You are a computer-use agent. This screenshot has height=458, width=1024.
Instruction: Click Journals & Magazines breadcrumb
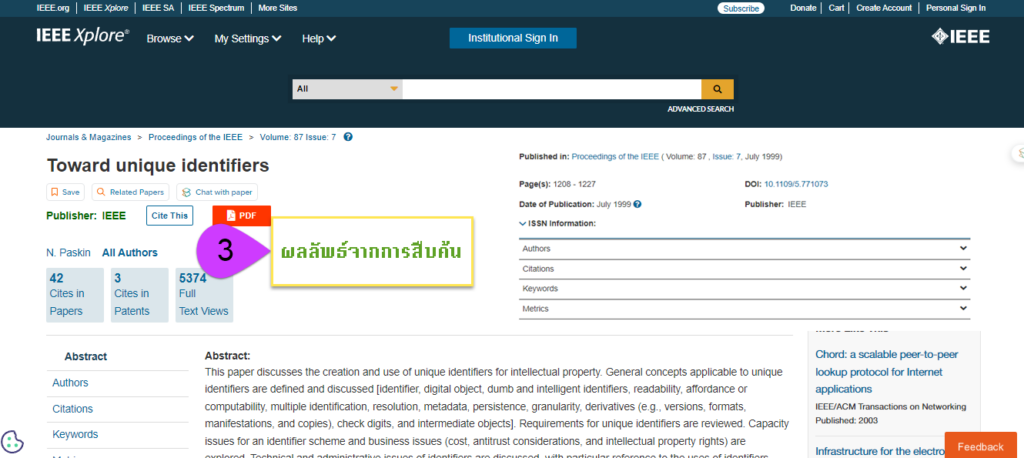click(x=89, y=137)
